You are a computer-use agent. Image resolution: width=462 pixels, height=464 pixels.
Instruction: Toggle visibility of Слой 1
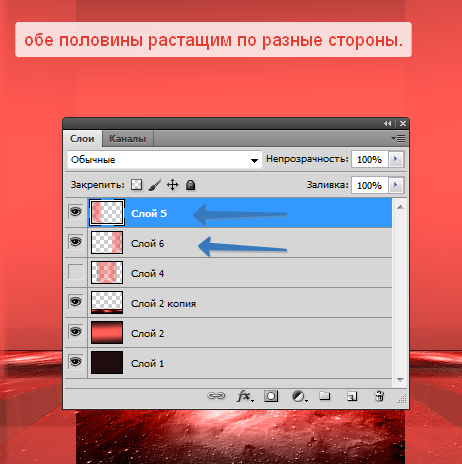click(x=76, y=362)
